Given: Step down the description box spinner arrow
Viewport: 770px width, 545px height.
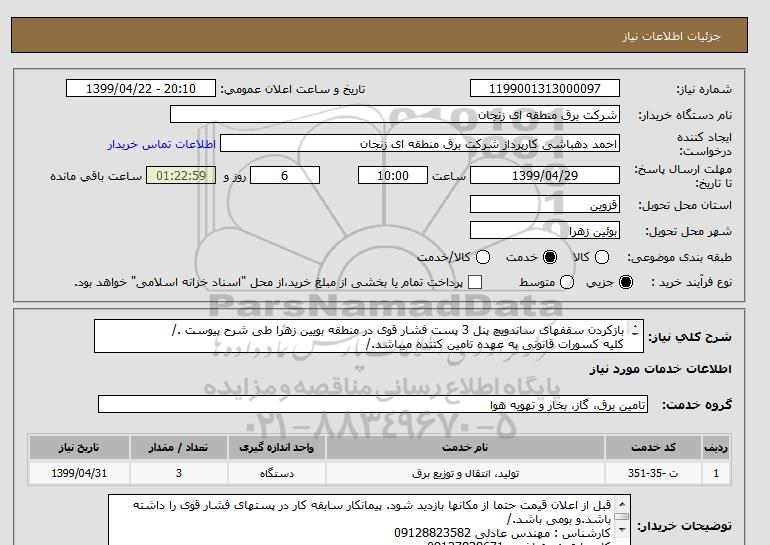Looking at the screenshot, I should tap(635, 334).
